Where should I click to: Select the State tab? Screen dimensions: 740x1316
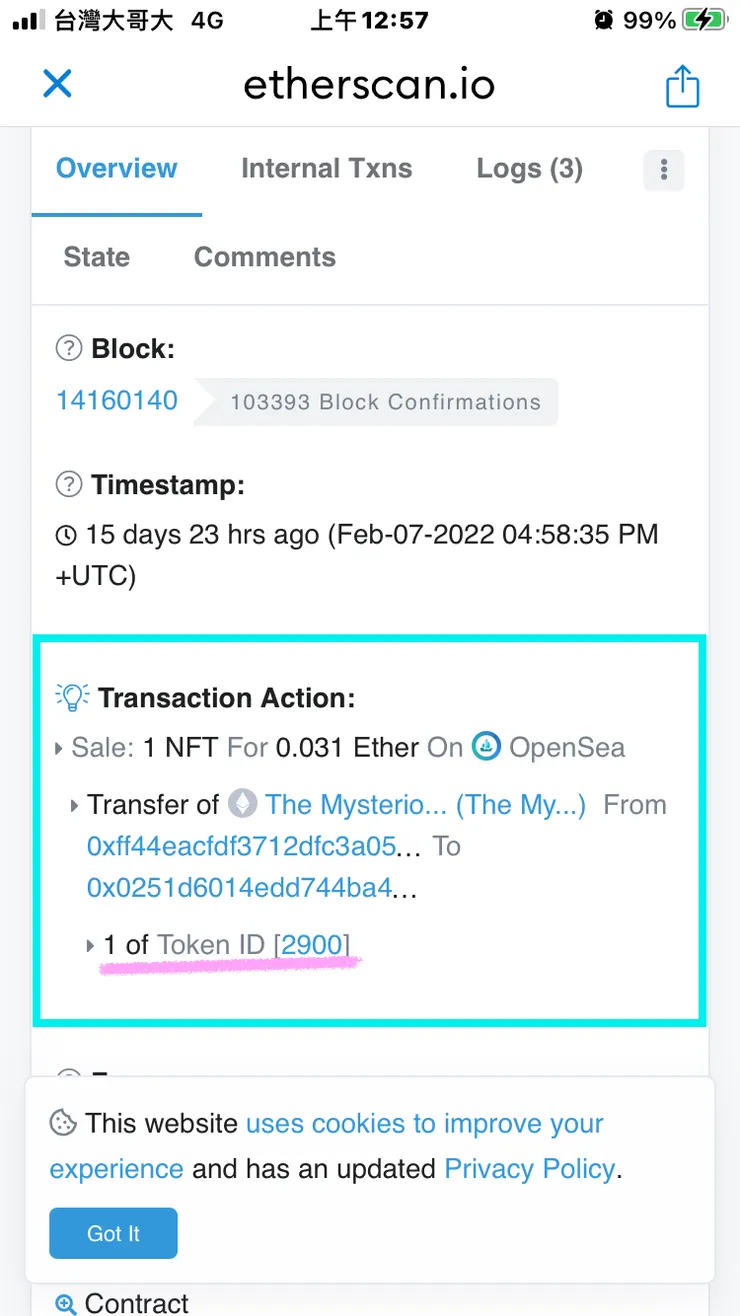point(96,257)
